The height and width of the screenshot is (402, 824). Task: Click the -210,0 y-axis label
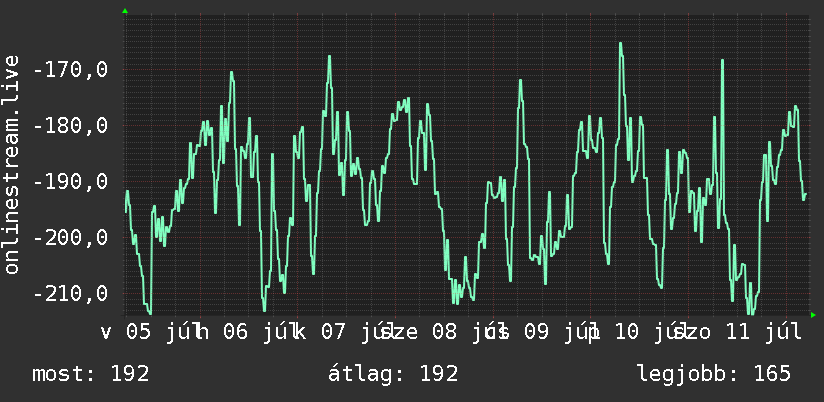pyautogui.click(x=70, y=293)
